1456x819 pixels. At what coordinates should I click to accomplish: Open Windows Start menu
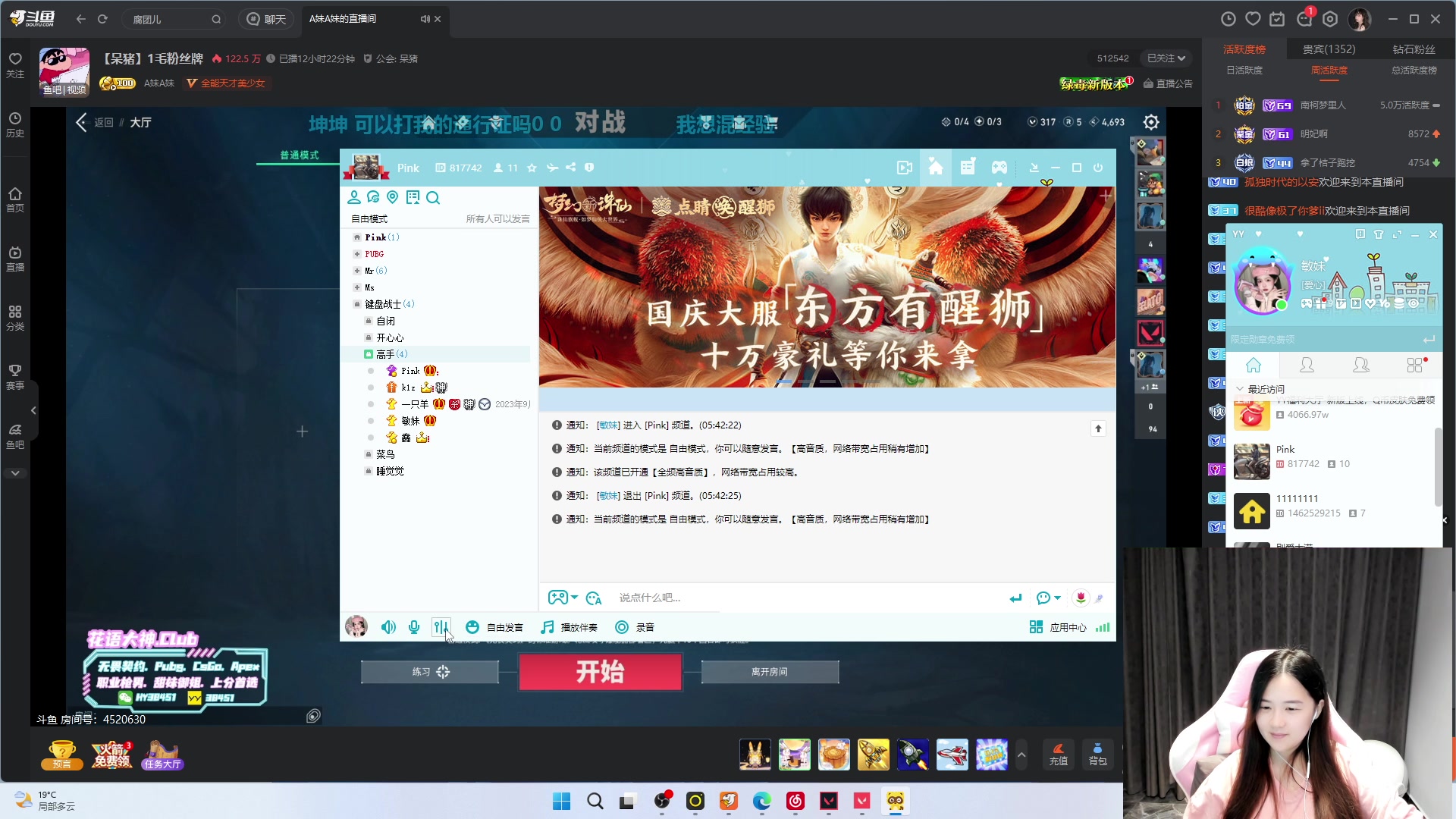(561, 802)
